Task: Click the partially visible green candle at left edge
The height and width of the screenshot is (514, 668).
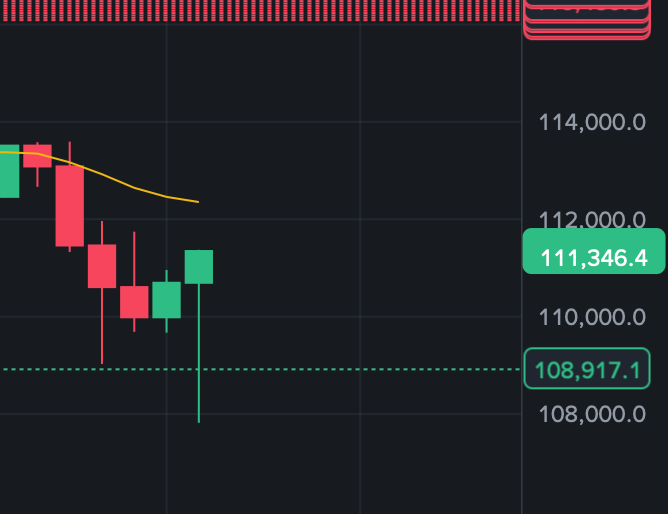Action: (x=9, y=171)
